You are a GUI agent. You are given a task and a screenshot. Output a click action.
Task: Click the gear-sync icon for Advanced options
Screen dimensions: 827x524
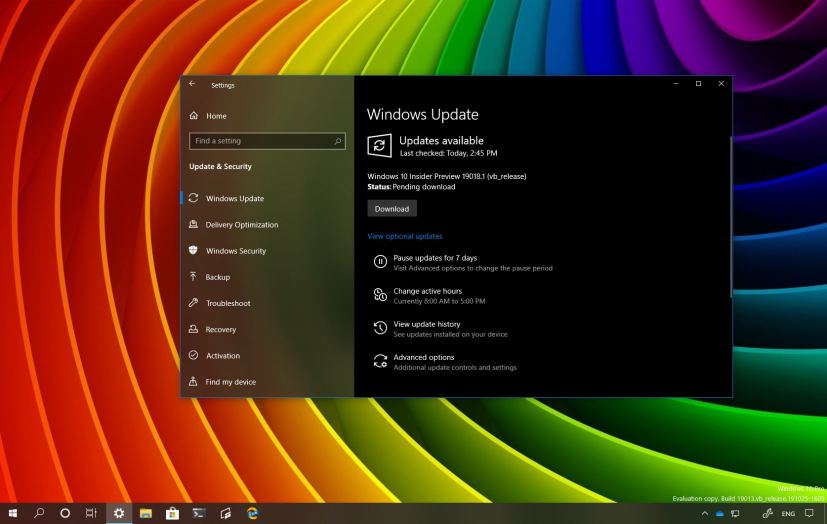pyautogui.click(x=380, y=361)
